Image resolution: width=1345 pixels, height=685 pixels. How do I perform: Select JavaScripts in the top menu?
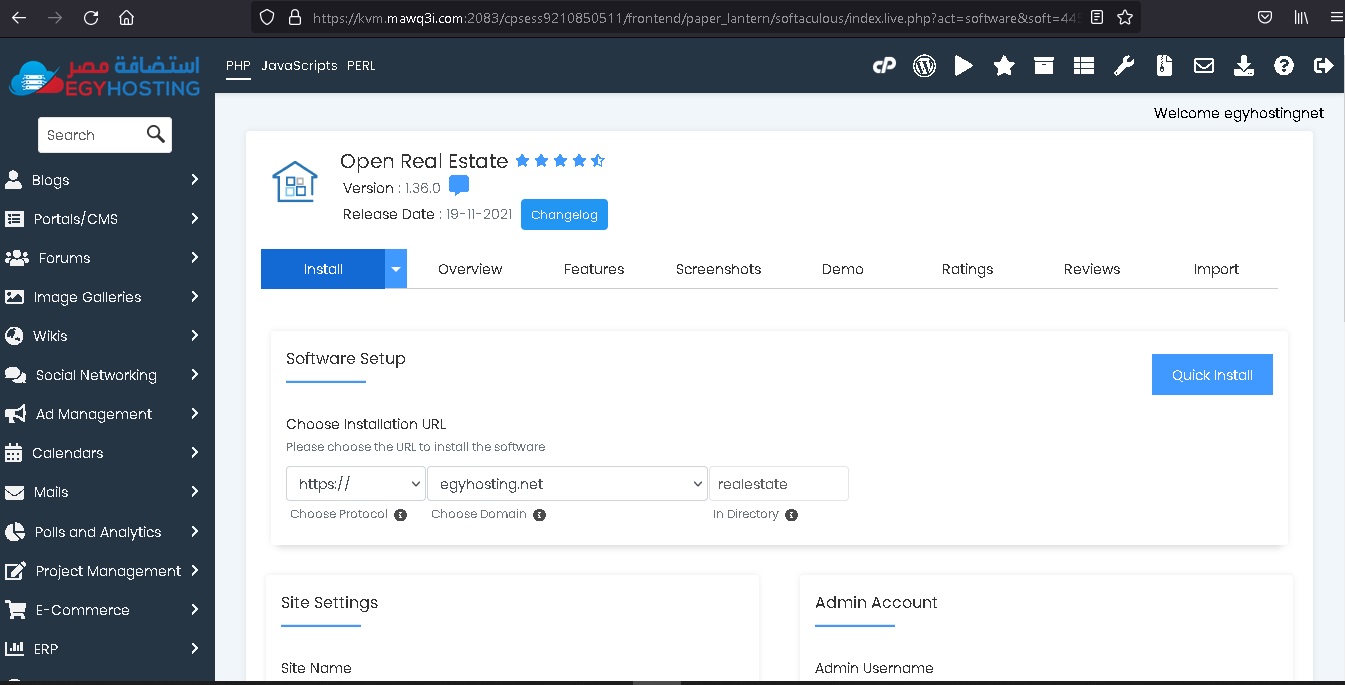point(299,66)
